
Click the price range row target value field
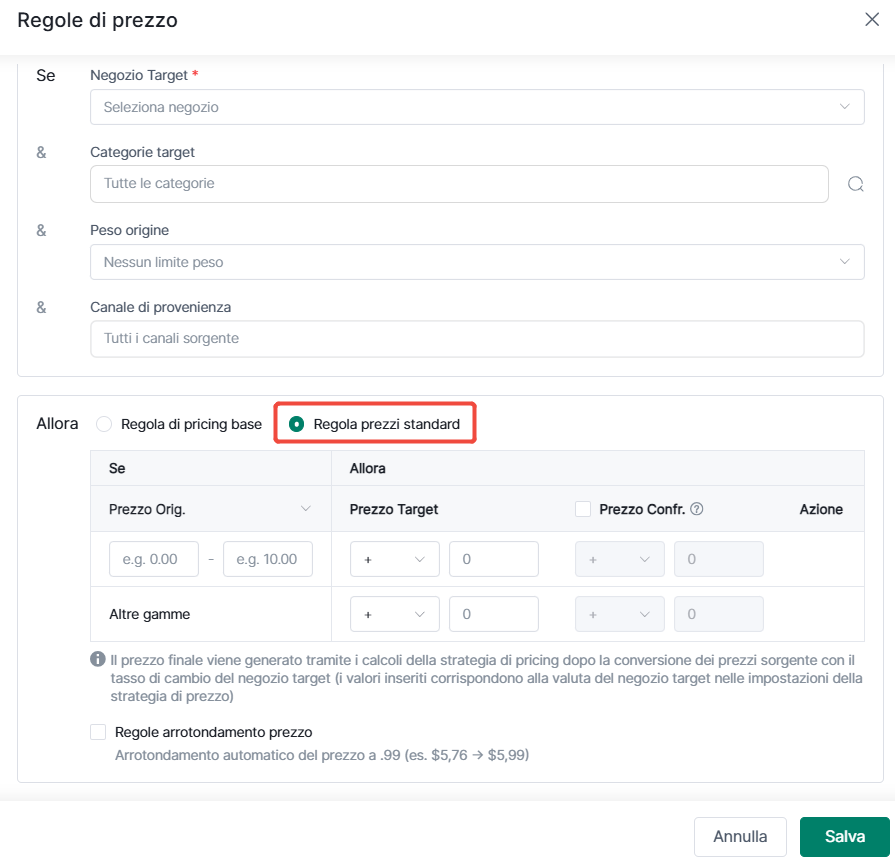click(x=494, y=559)
